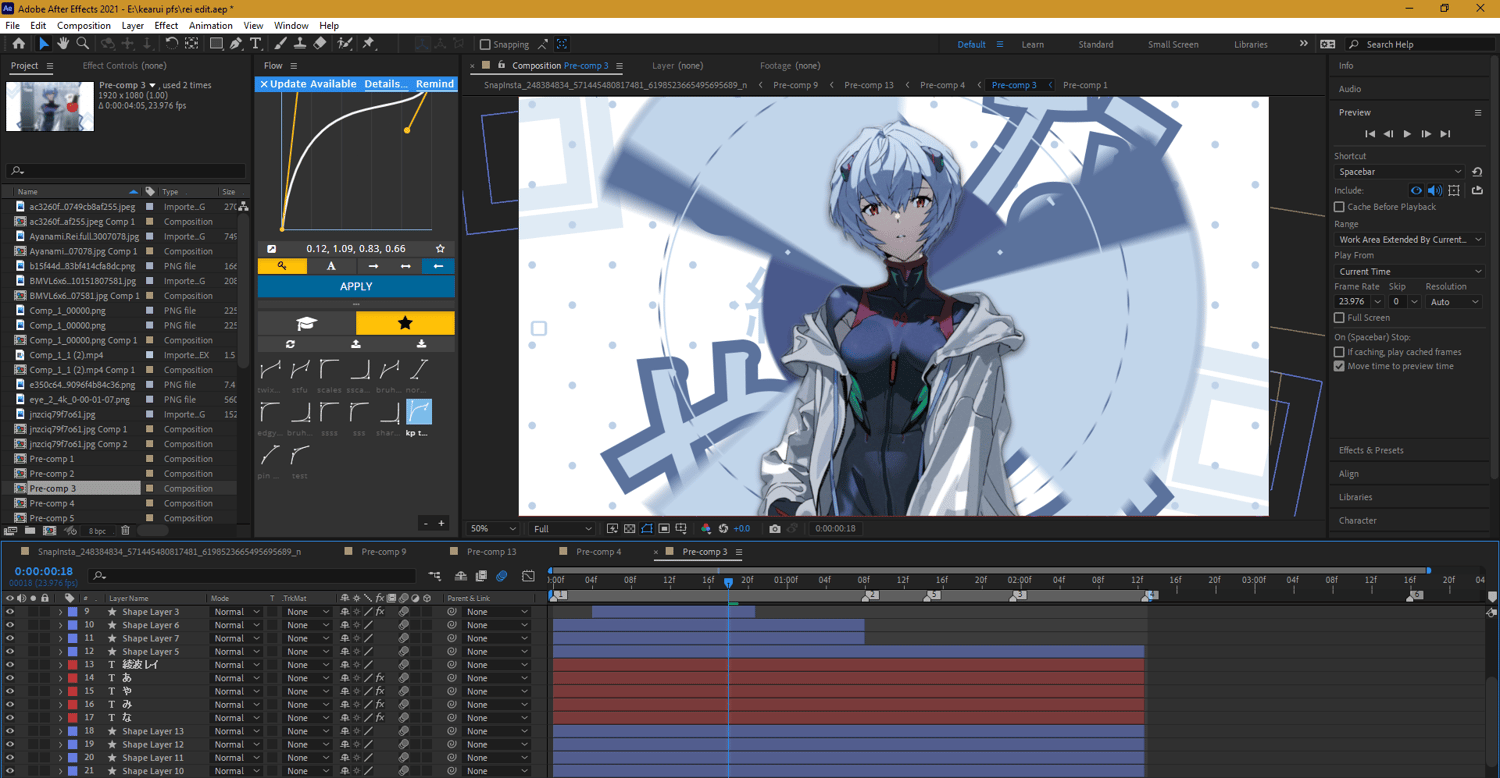Play the preview with play button
Viewport: 1500px width, 778px height.
click(1407, 134)
